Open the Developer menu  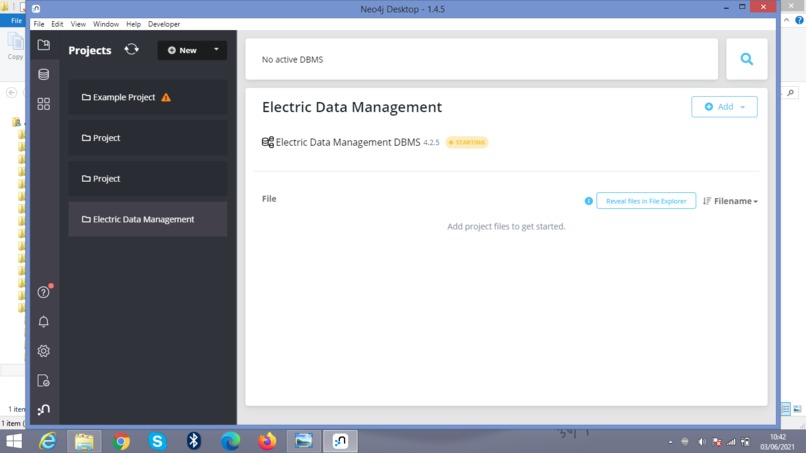(164, 24)
